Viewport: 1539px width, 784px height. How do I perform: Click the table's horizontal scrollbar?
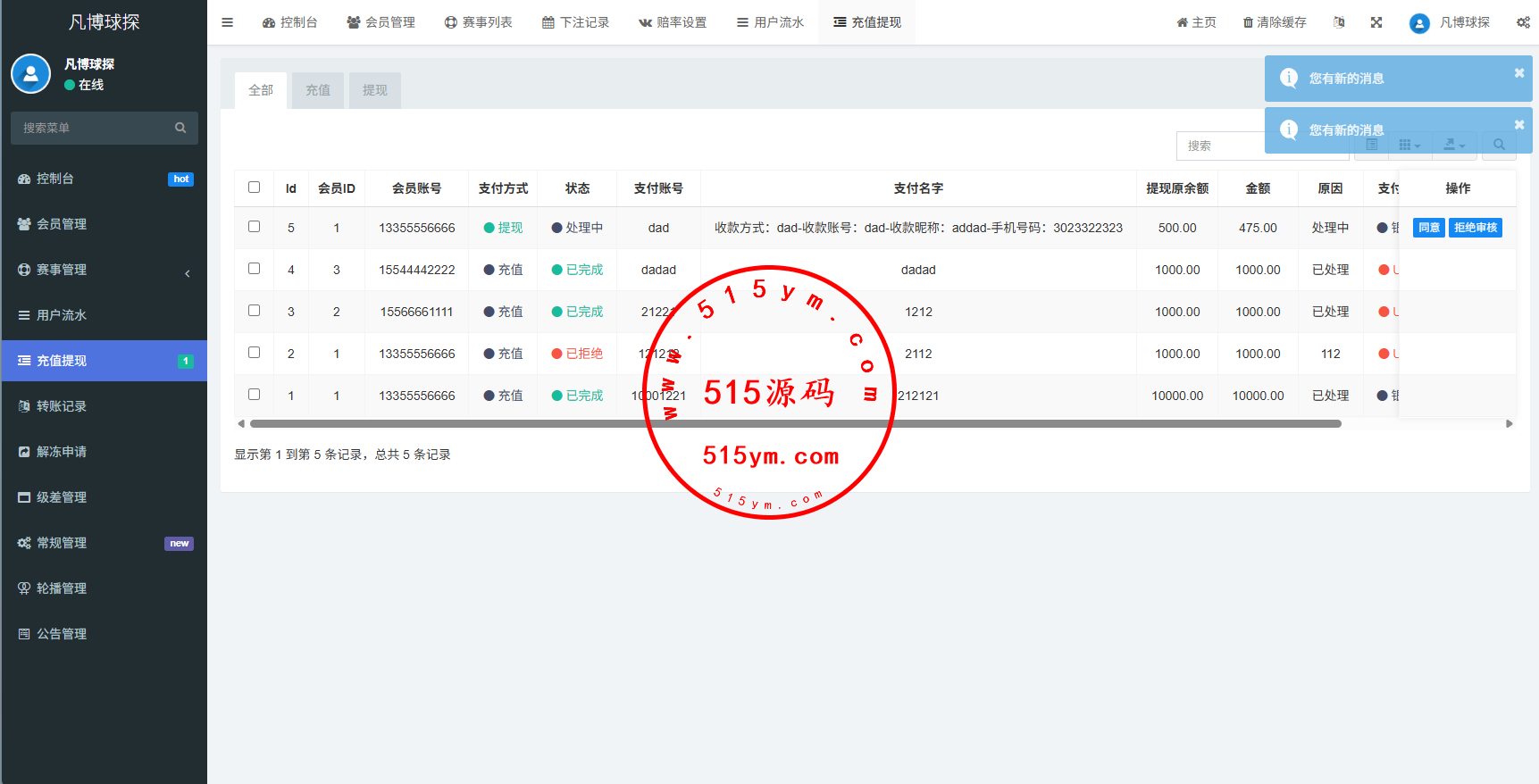point(795,424)
